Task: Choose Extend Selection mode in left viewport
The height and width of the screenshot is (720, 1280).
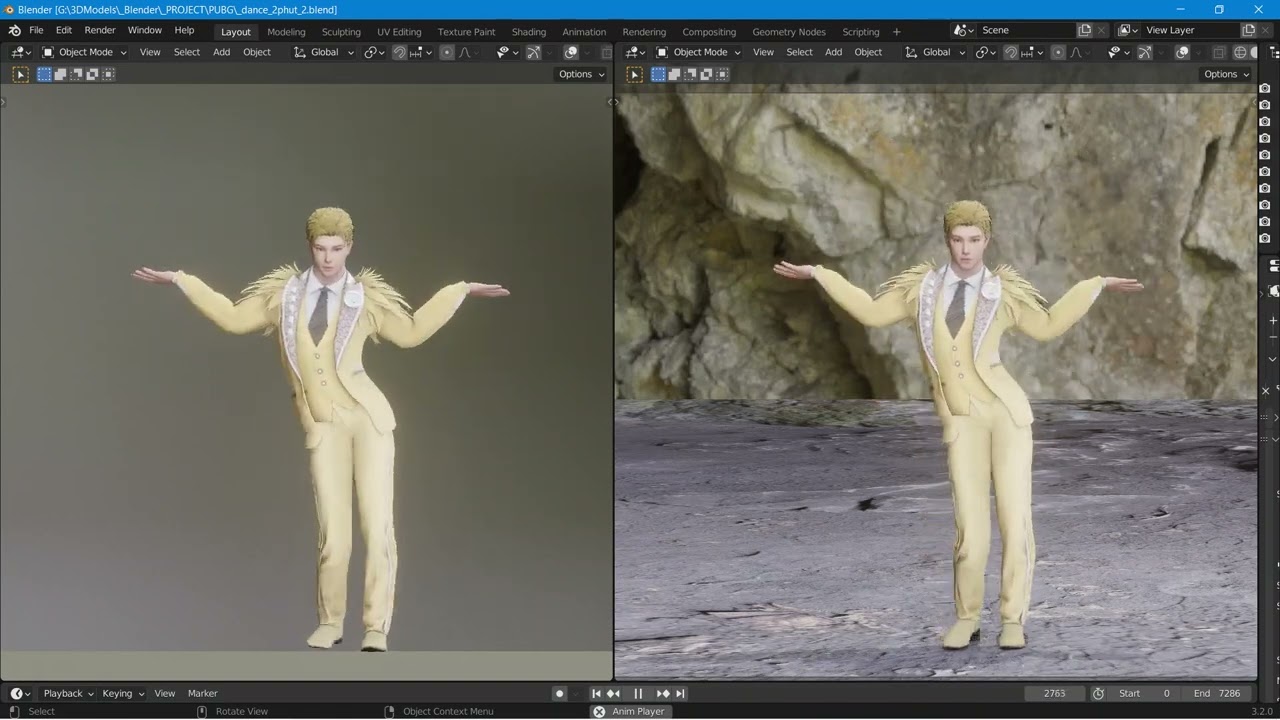Action: pos(60,74)
